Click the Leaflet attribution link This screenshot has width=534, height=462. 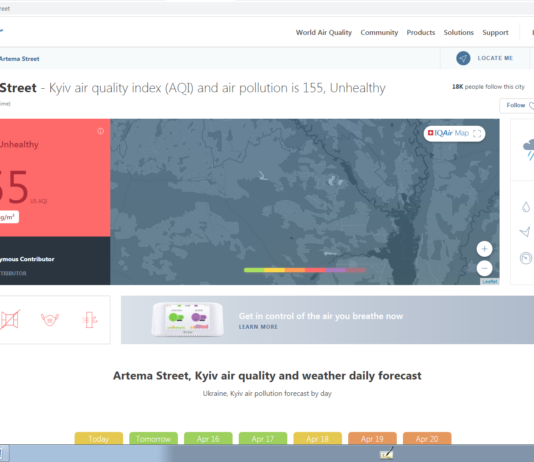489,282
